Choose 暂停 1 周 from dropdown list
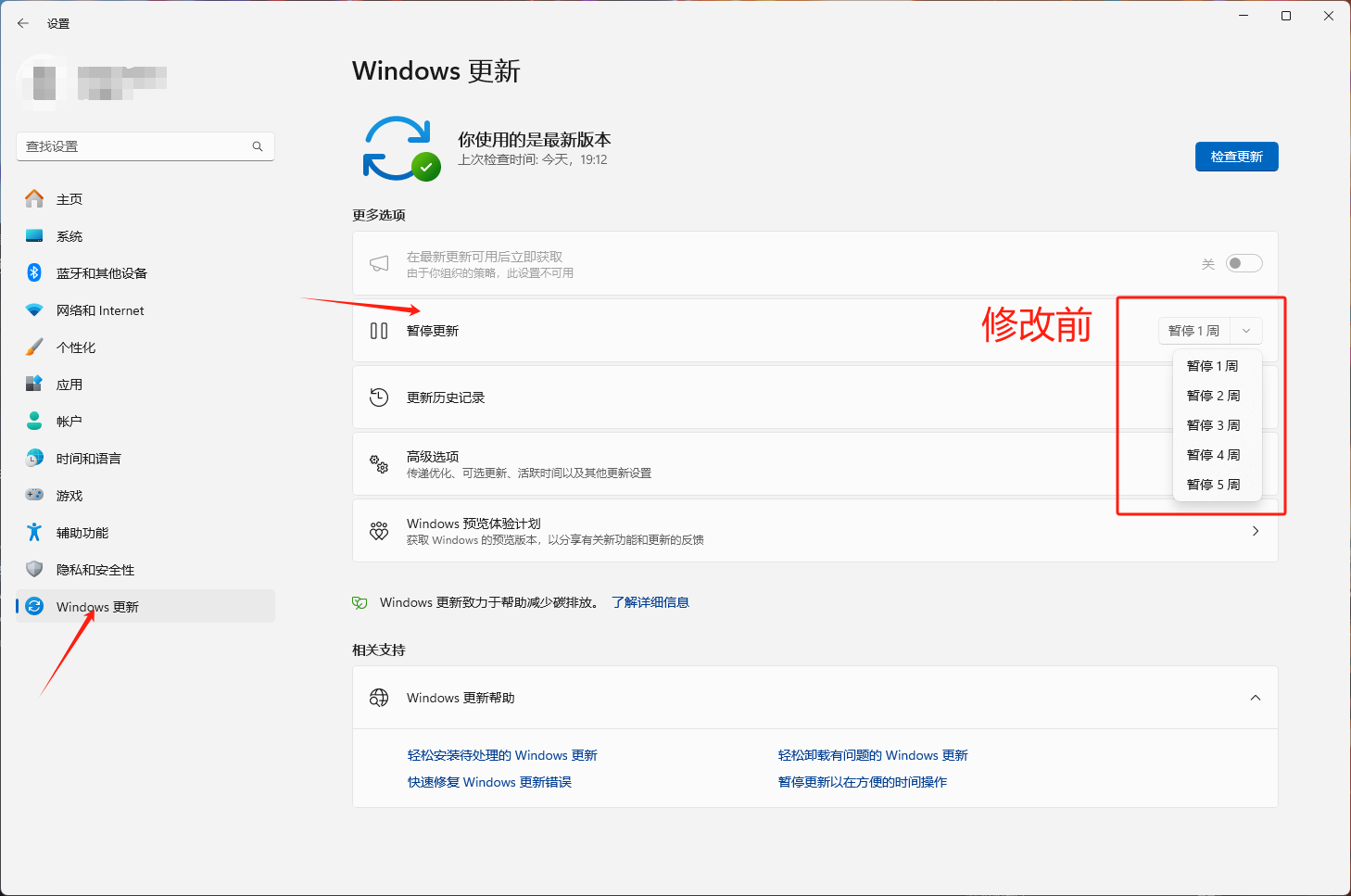The image size is (1351, 896). pyautogui.click(x=1217, y=366)
